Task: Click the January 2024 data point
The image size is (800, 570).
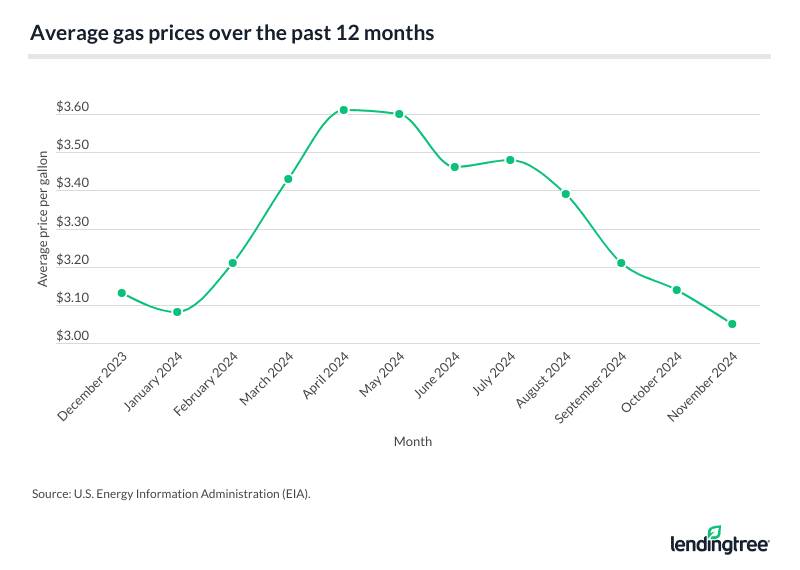Action: [x=177, y=312]
